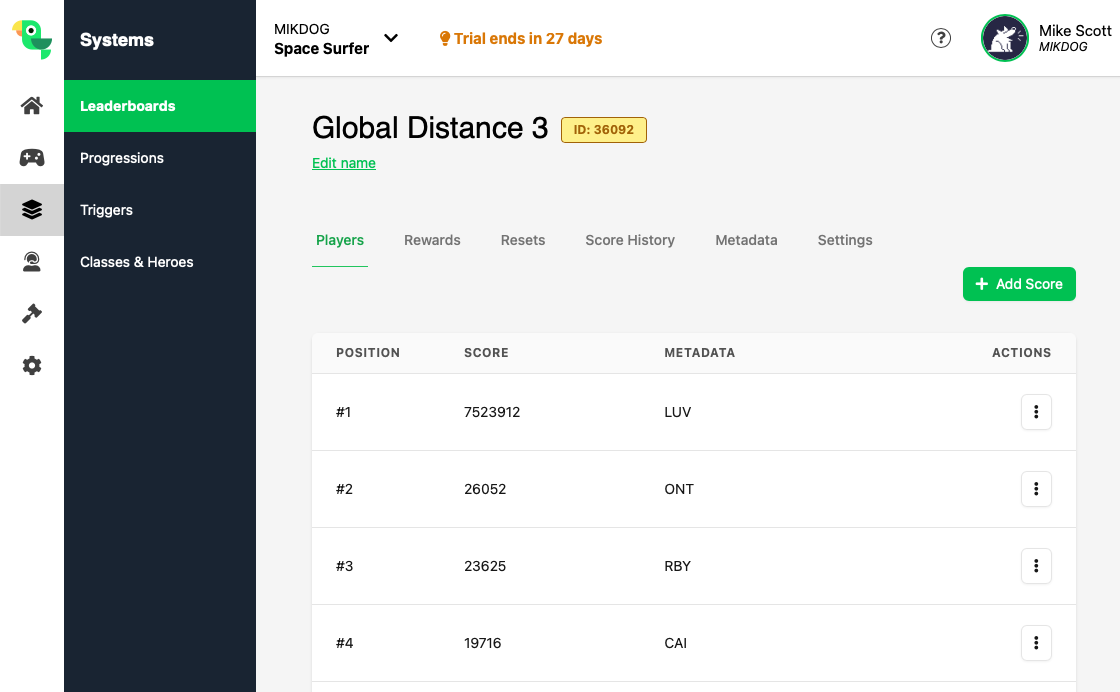Open the home dashboard icon
This screenshot has height=692, width=1120.
(x=31, y=106)
